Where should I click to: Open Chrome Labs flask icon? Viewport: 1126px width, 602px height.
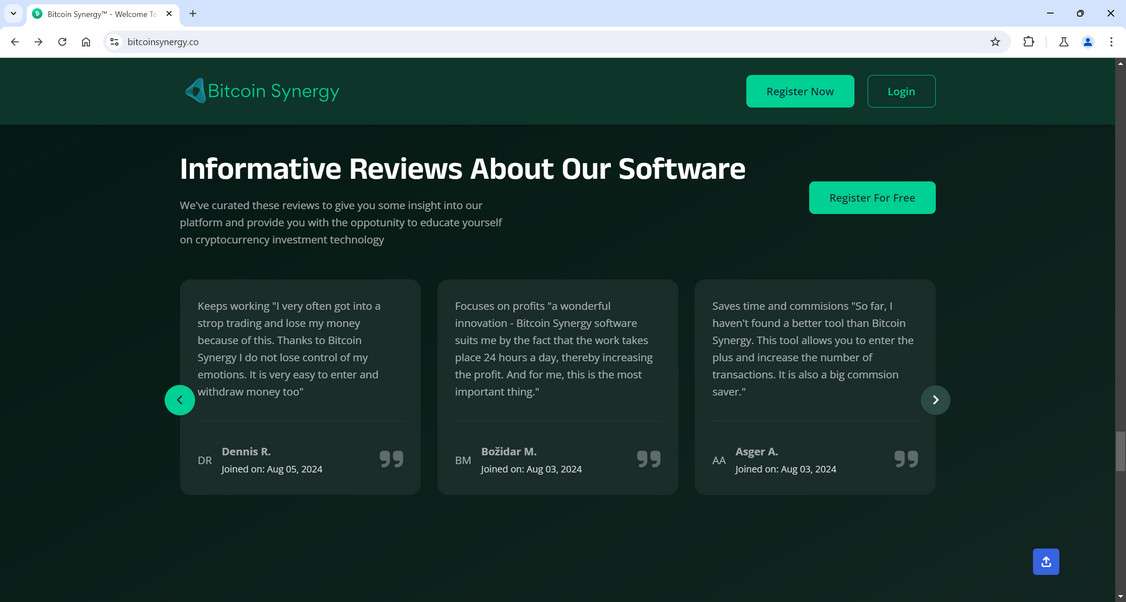coord(1064,42)
